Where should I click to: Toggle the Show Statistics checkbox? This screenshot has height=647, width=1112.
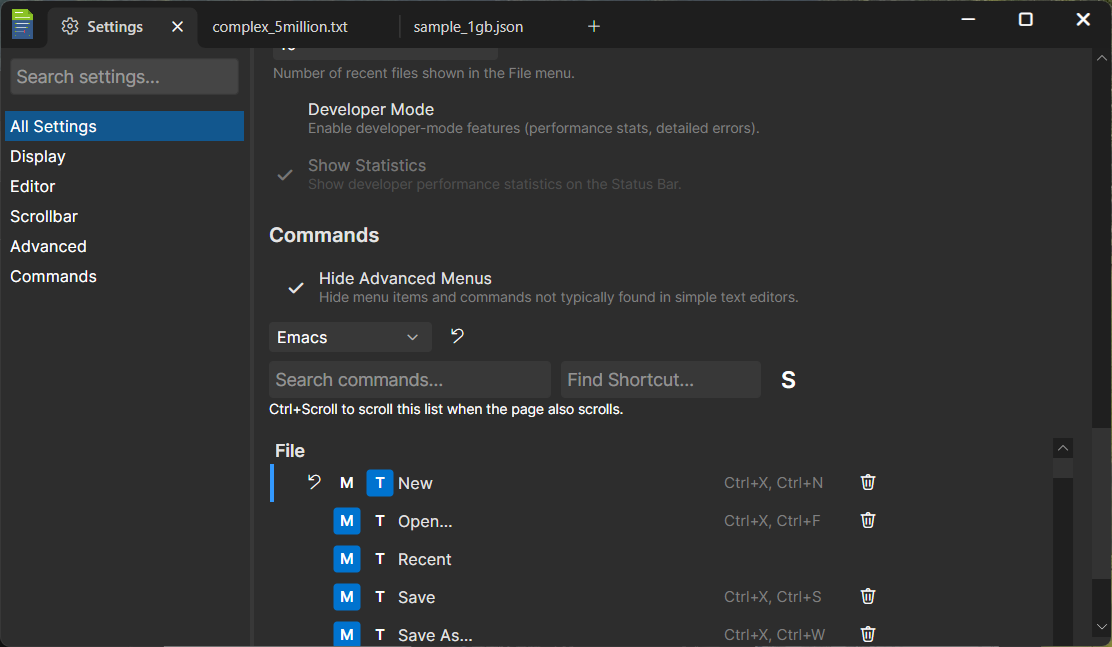[x=285, y=175]
